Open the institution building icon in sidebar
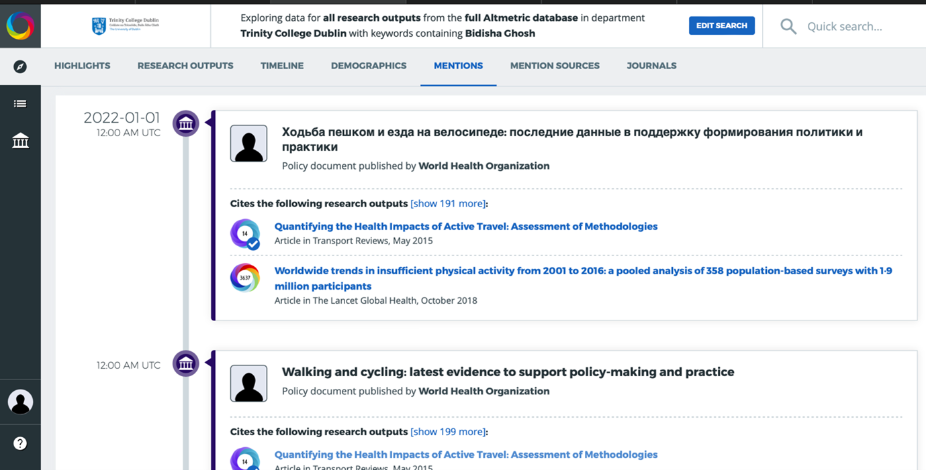This screenshot has height=470, width=926. pyautogui.click(x=20, y=141)
